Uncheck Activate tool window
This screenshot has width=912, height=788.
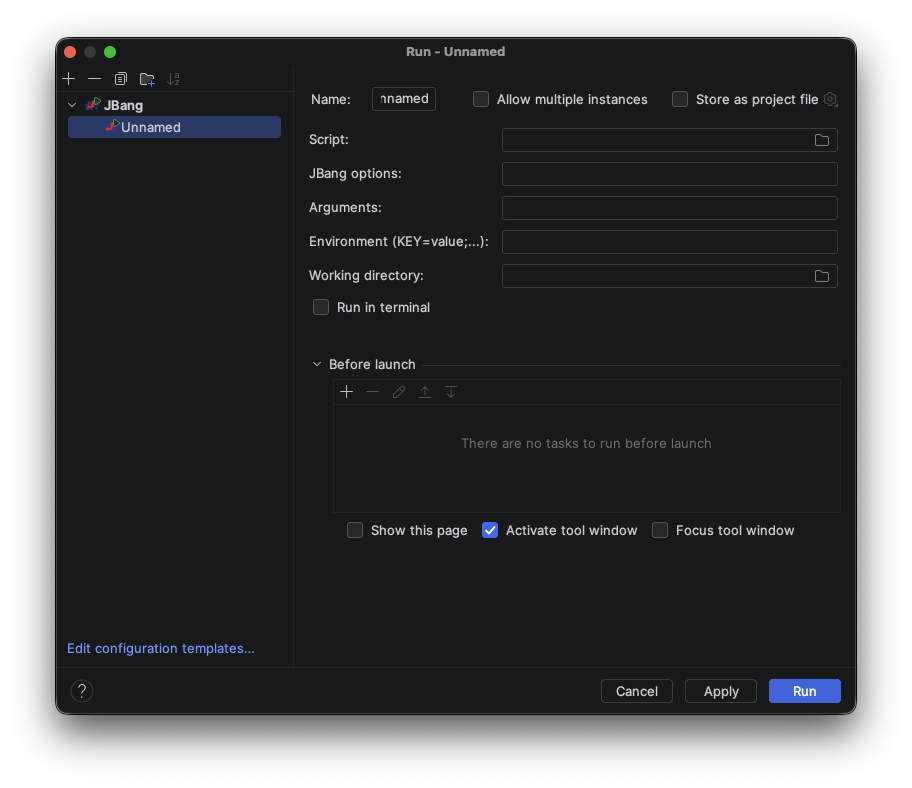[x=490, y=530]
